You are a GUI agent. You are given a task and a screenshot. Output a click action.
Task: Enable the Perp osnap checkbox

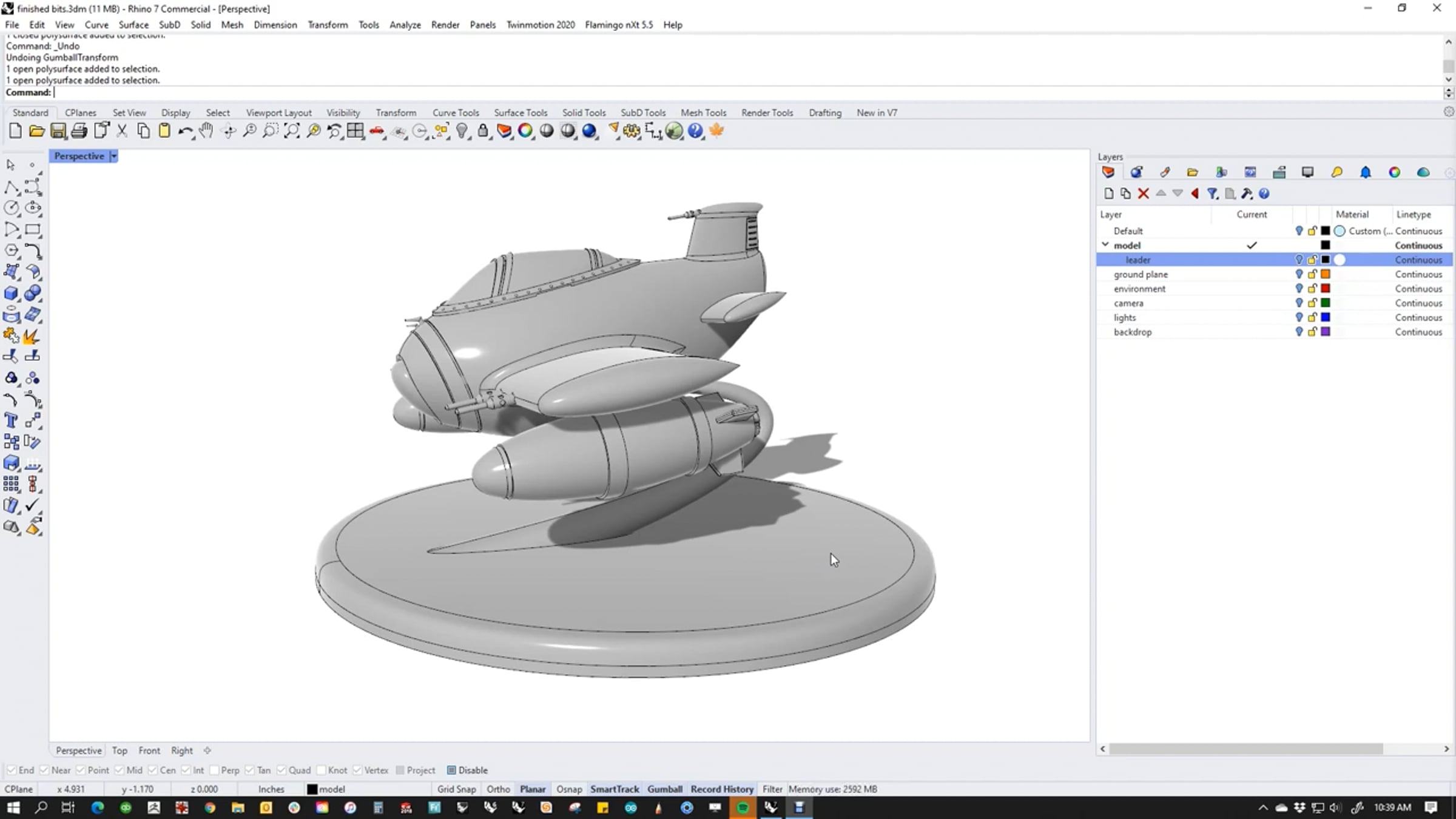[x=214, y=770]
